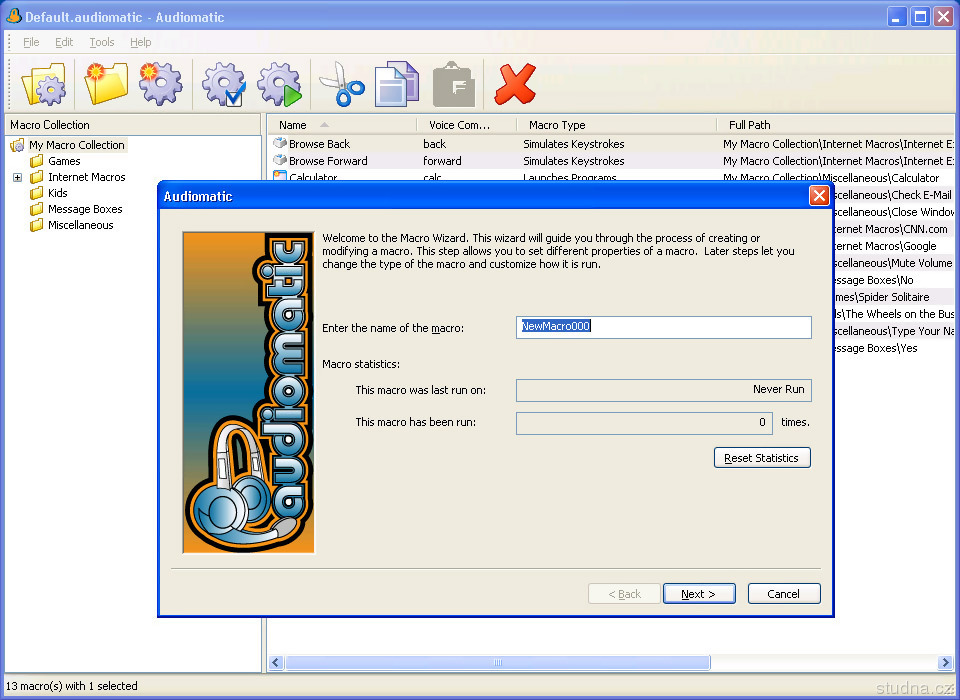The image size is (960, 700).
Task: Click the Browse Forward macro row icon
Action: (280, 160)
